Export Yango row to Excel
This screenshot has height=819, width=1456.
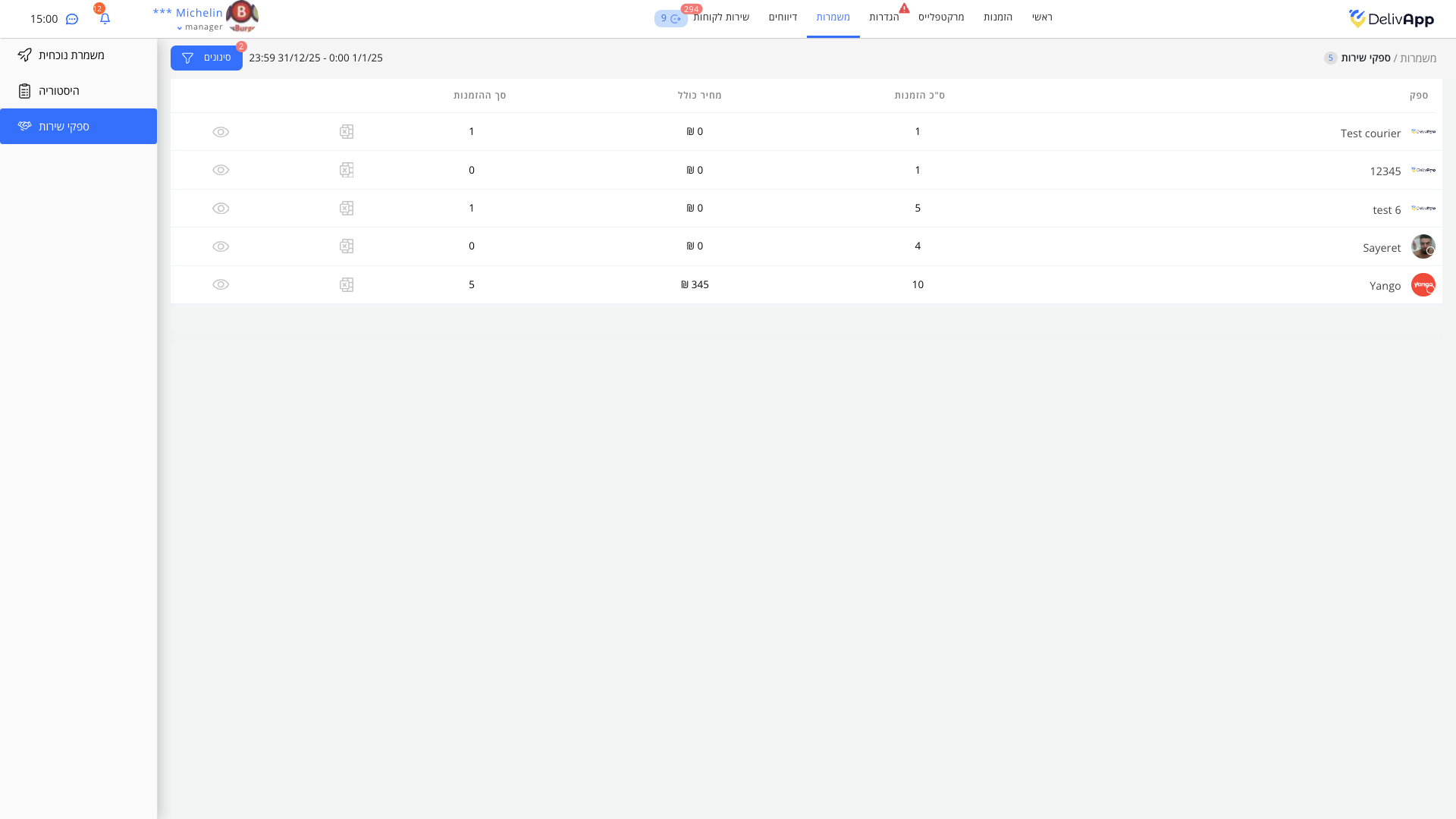347,285
